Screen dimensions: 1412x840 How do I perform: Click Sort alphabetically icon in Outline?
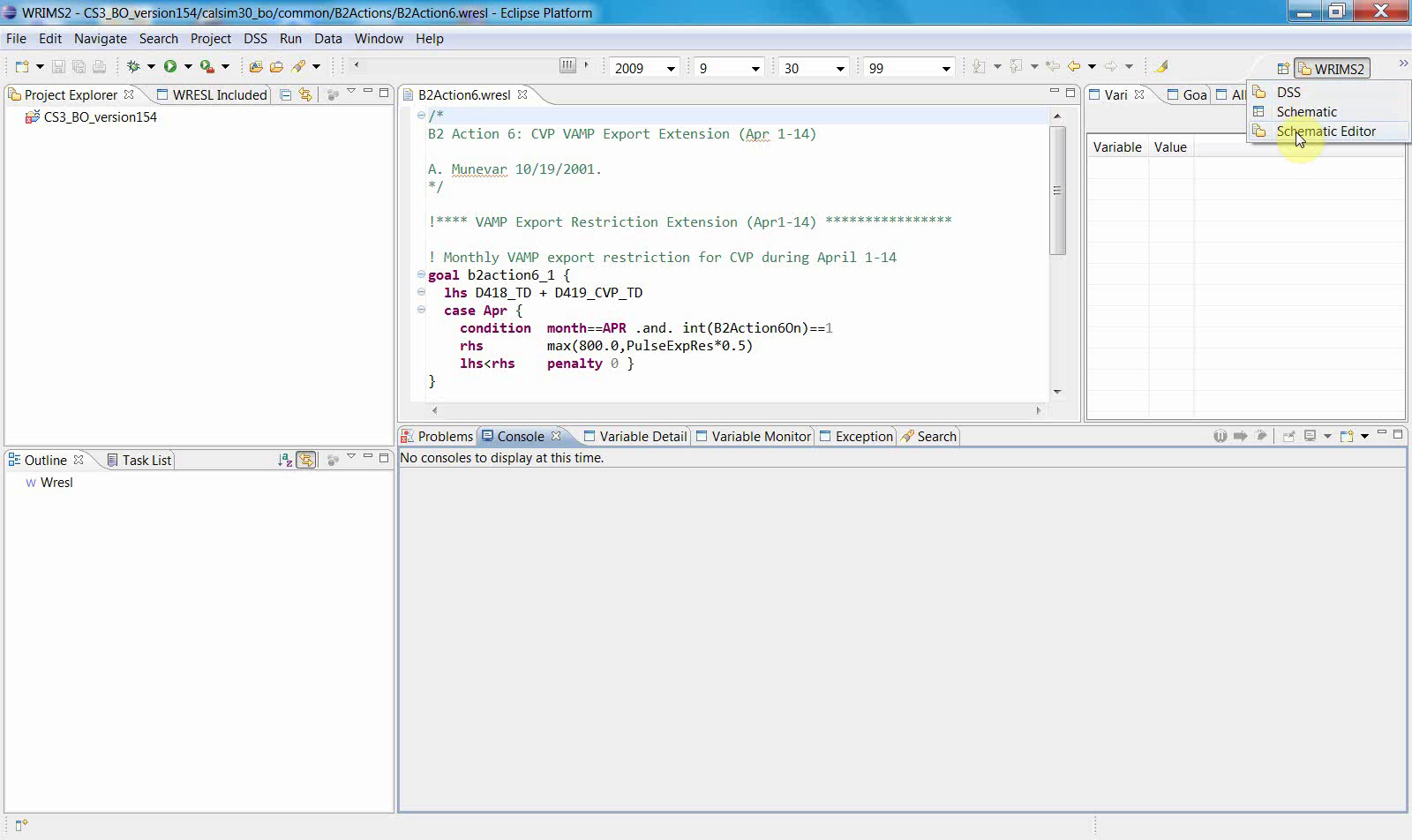(285, 460)
